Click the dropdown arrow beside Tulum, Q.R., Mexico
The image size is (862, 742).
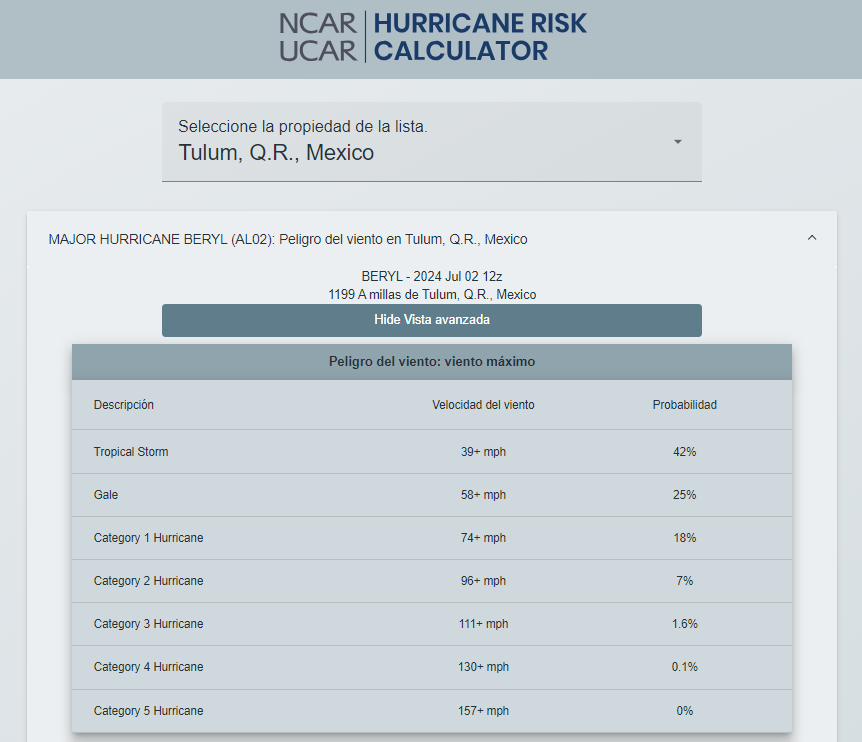(678, 142)
